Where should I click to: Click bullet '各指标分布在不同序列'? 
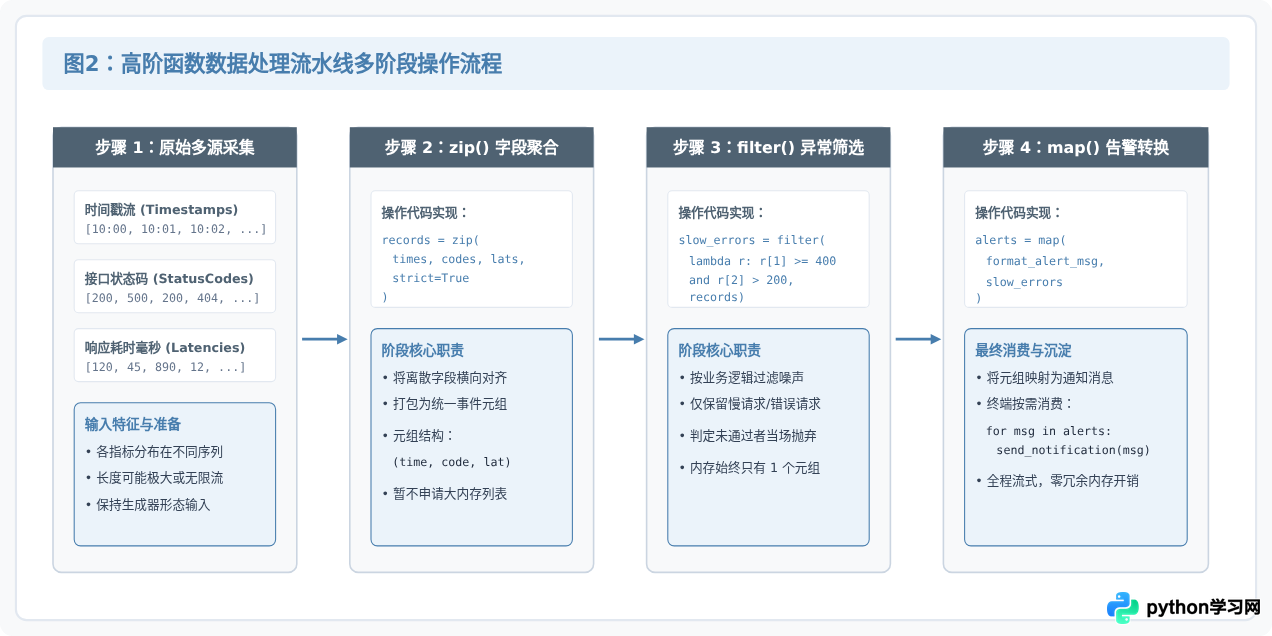(153, 451)
